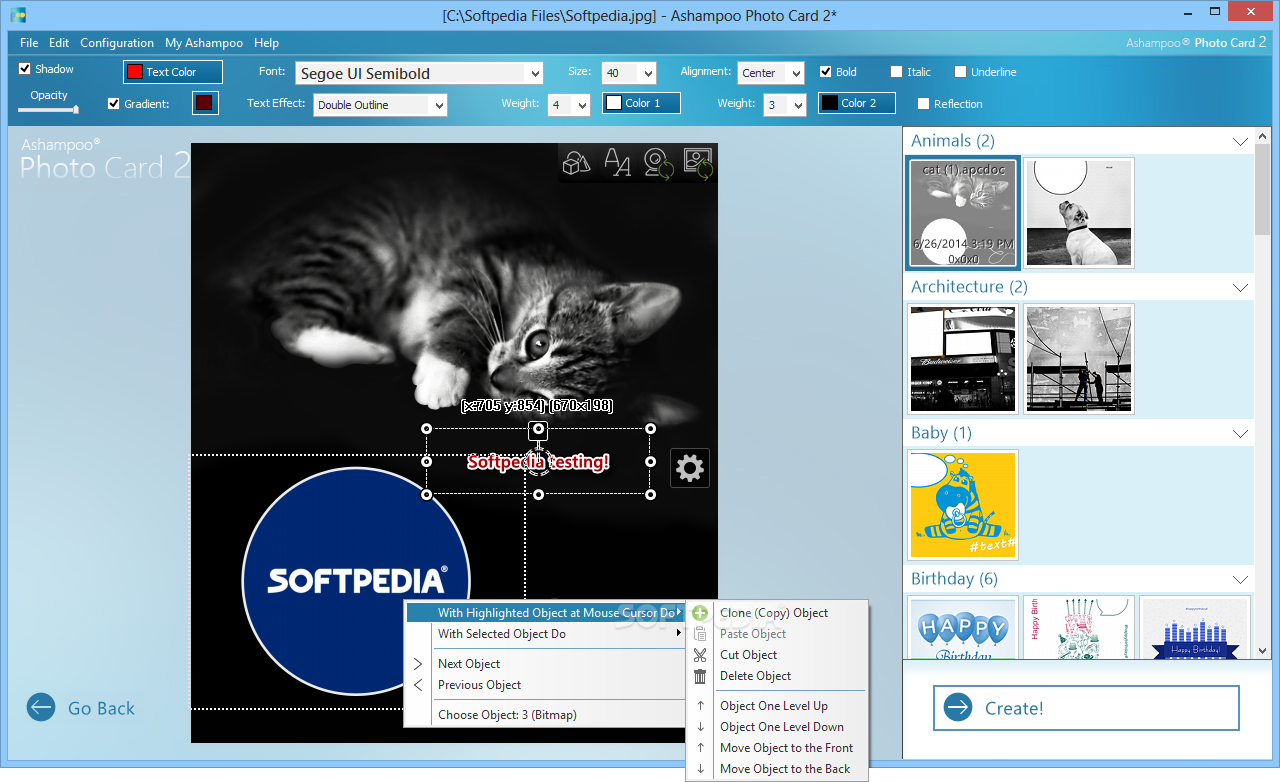The image size is (1280, 782).
Task: Open the Weight dropdown set to 3
Action: 785,105
